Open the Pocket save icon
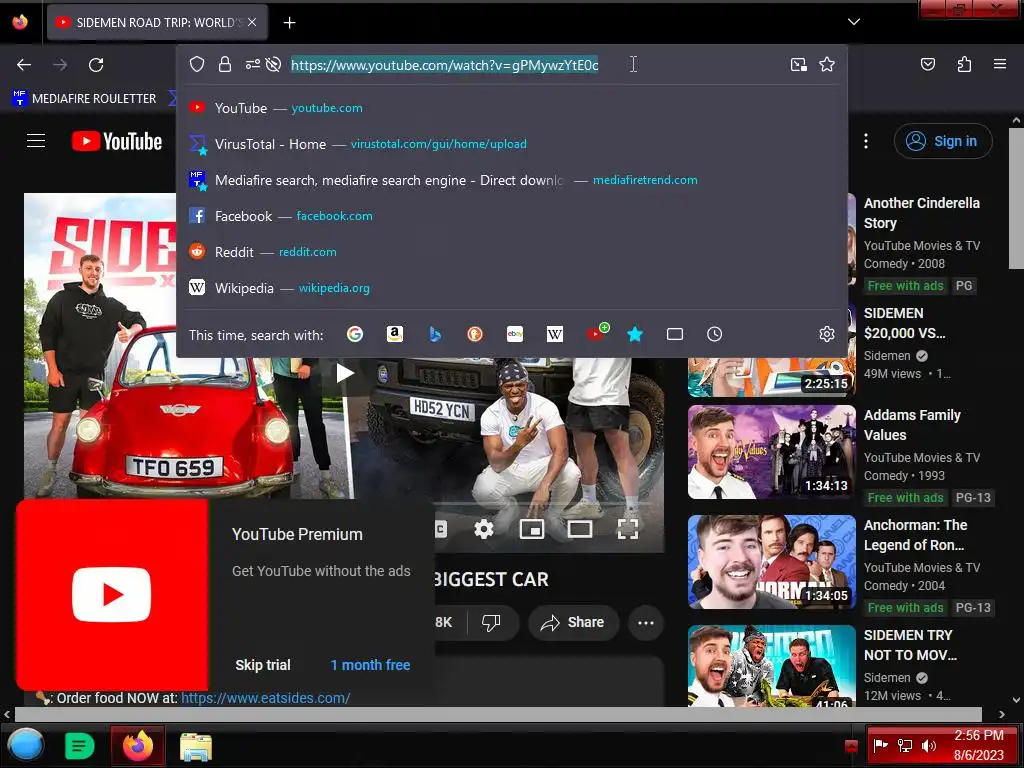Screen dimensions: 1024x768 (928, 64)
